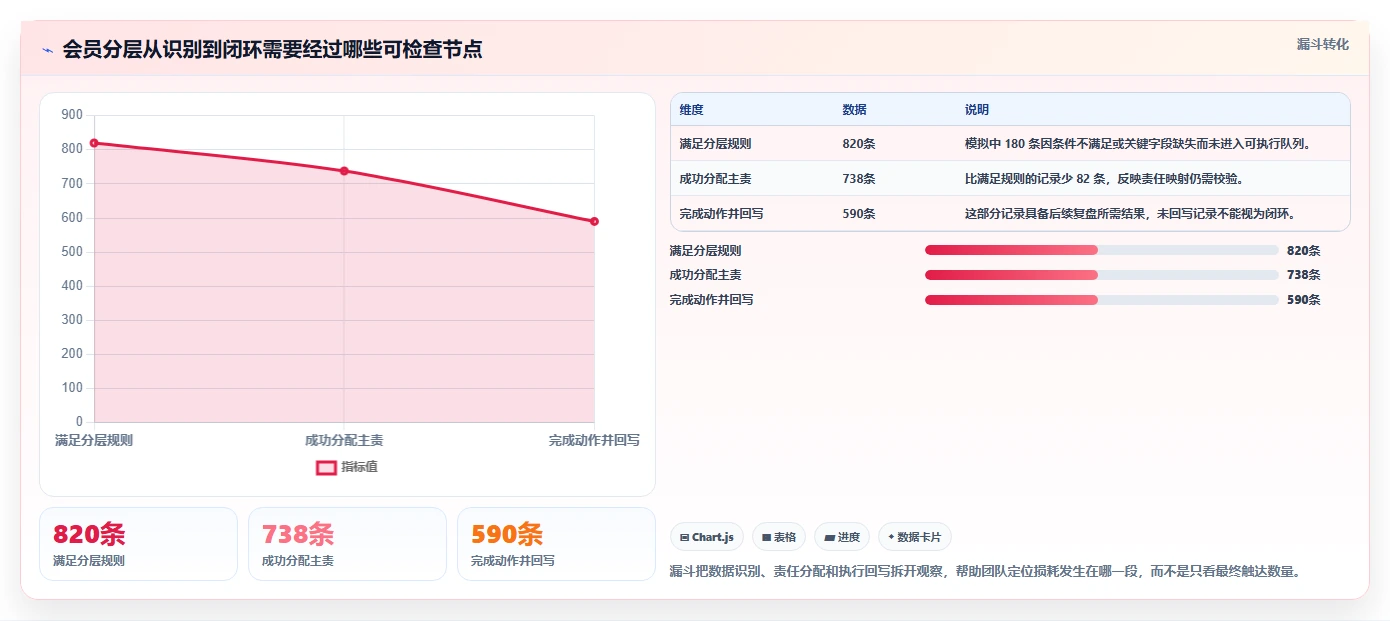Click the 738条 progress bar for 成功分配主责
Viewport: 1390px width, 621px height.
click(x=1101, y=275)
